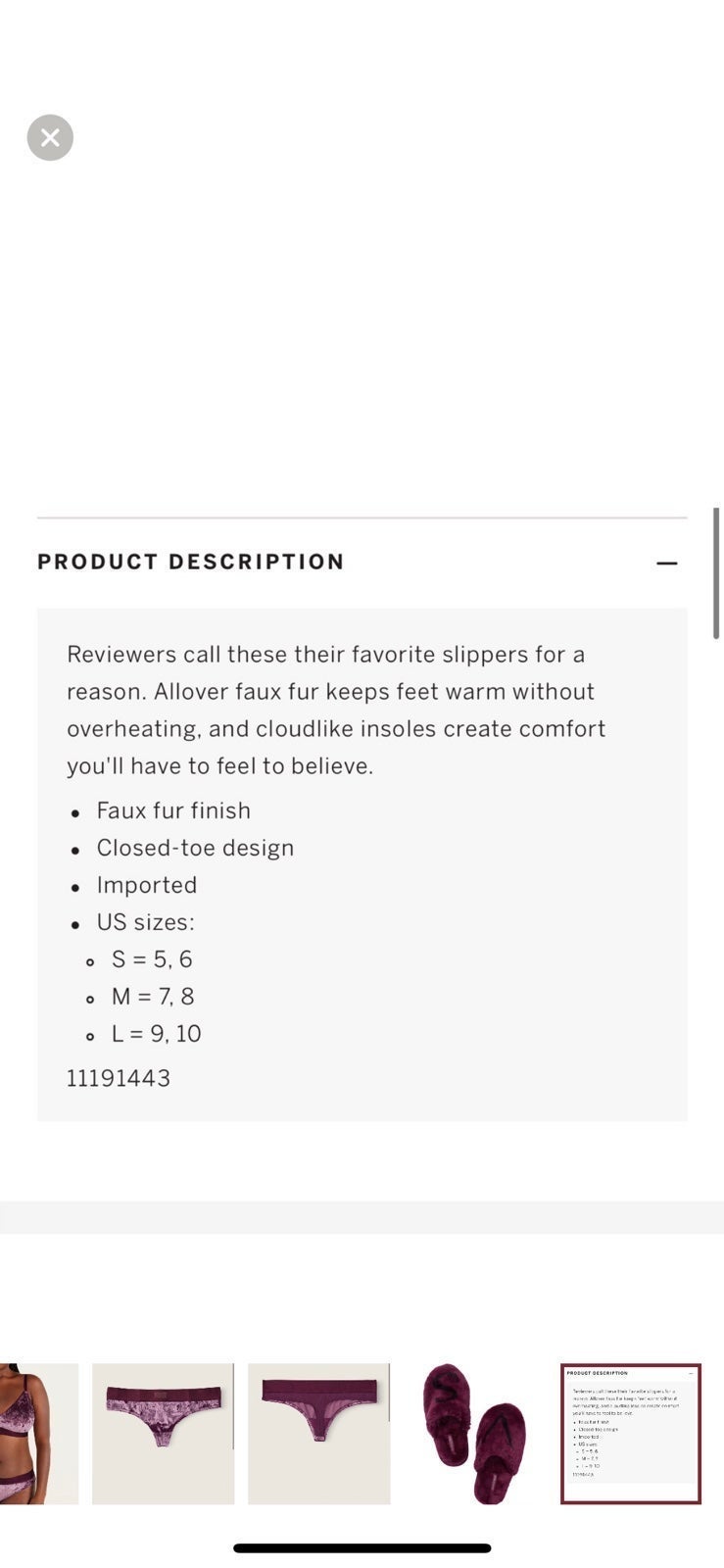Screen dimensions: 724x1568
Task: Click the vertical scrollbar on the right edge
Action: (716, 573)
